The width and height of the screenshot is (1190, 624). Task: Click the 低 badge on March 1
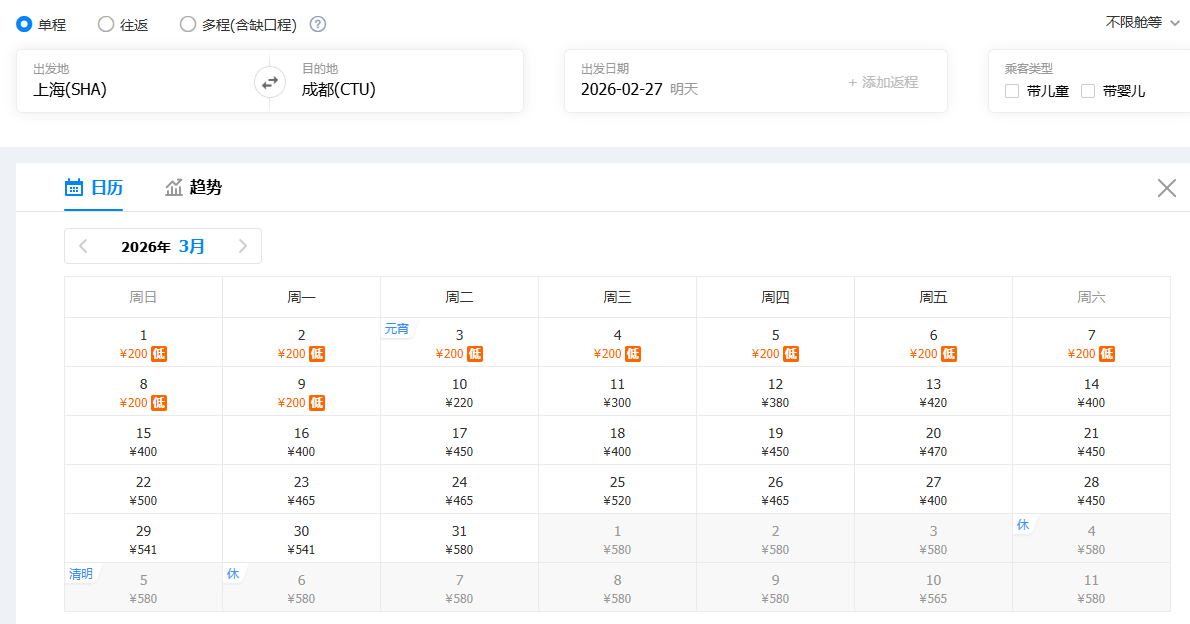point(159,354)
